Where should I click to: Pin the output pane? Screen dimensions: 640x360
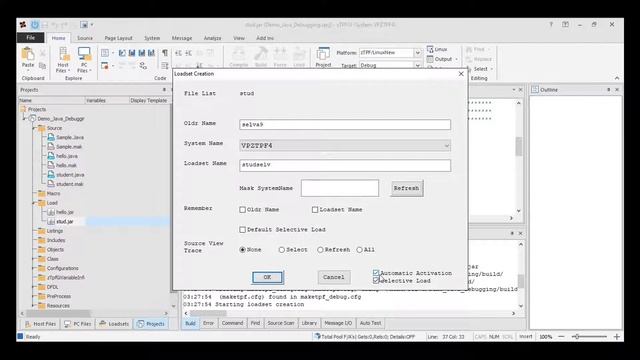(x=512, y=233)
